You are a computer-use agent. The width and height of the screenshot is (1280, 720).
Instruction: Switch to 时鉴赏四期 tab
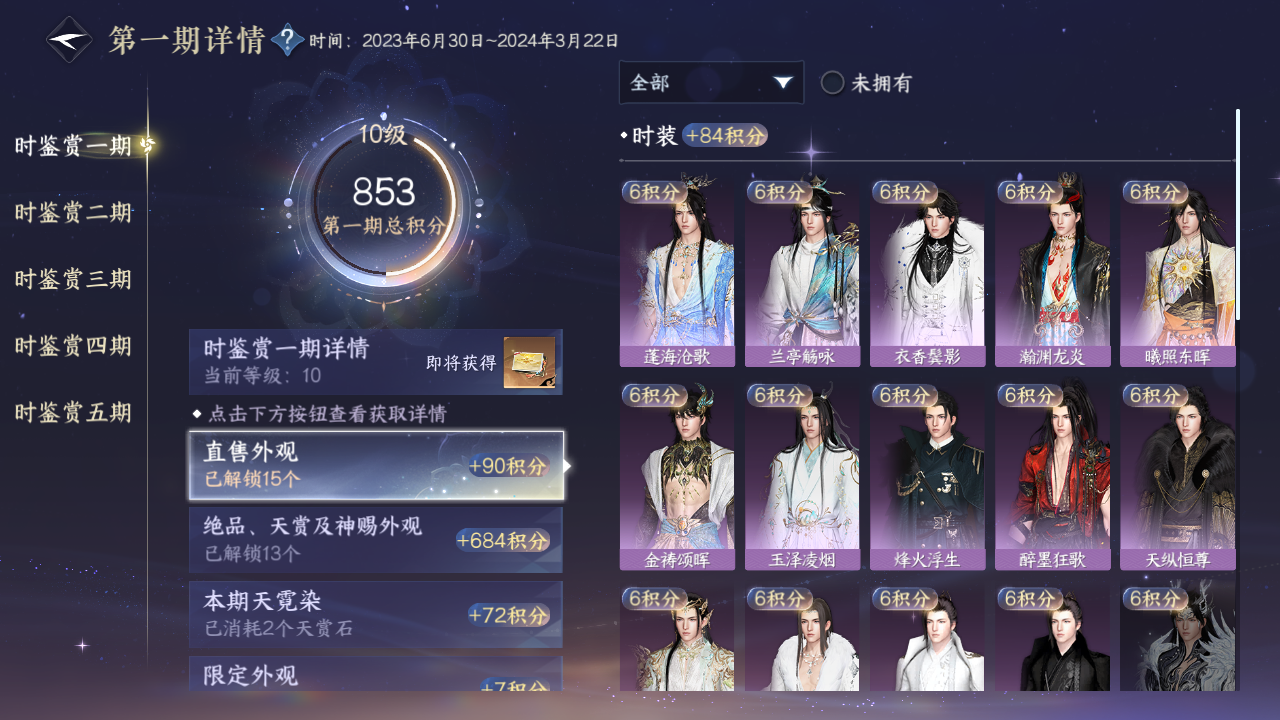tap(73, 347)
